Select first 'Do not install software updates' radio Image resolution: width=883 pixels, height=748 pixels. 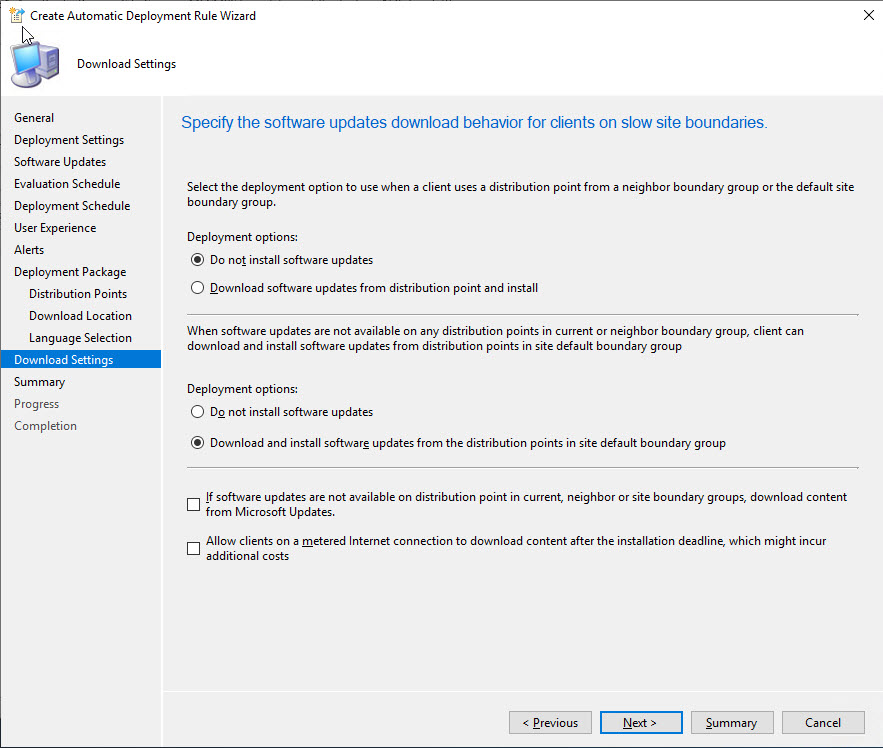click(196, 260)
